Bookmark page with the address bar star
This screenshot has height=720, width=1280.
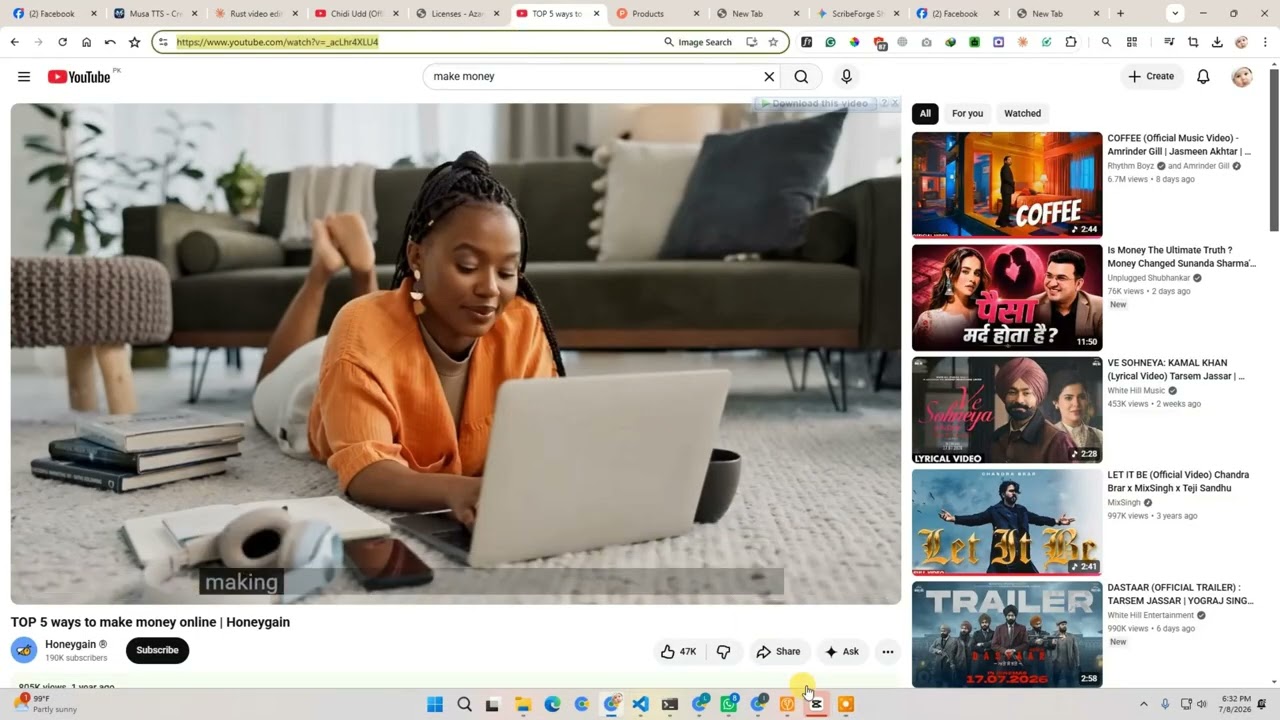coord(773,42)
